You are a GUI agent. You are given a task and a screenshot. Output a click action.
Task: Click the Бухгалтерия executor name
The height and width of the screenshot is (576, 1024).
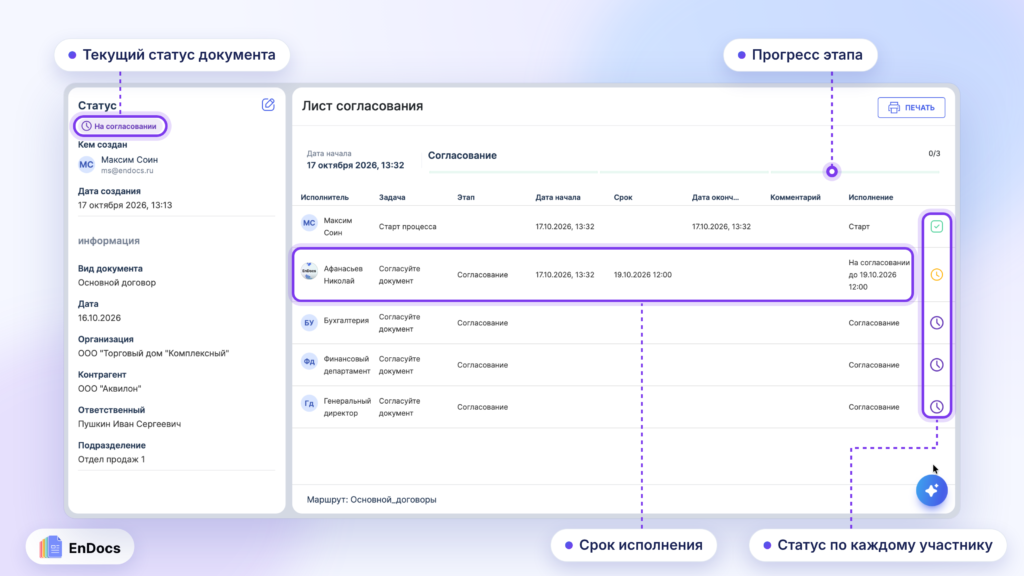pos(346,321)
